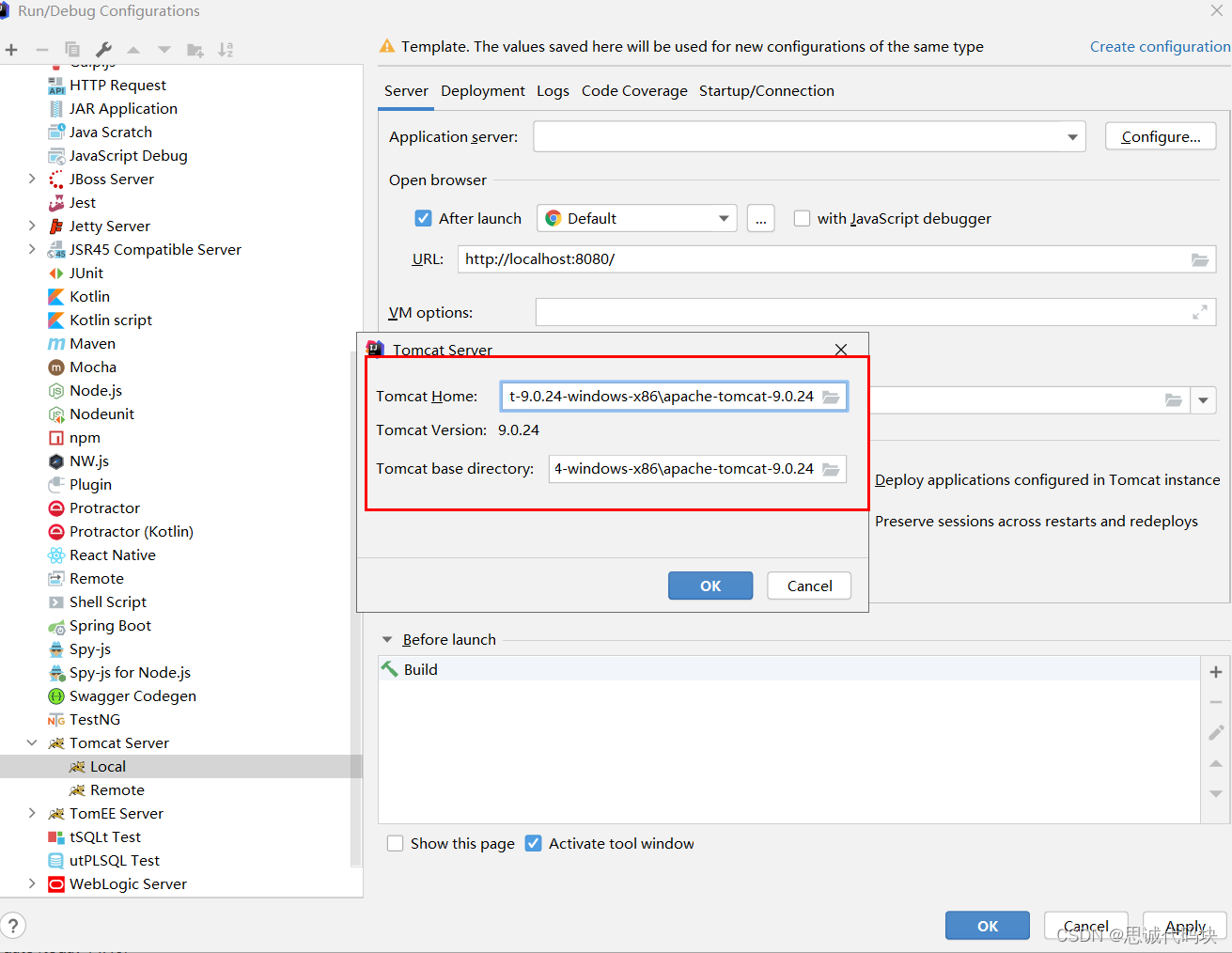Open URL field folder icon
The width and height of the screenshot is (1232, 953).
pos(1200,259)
